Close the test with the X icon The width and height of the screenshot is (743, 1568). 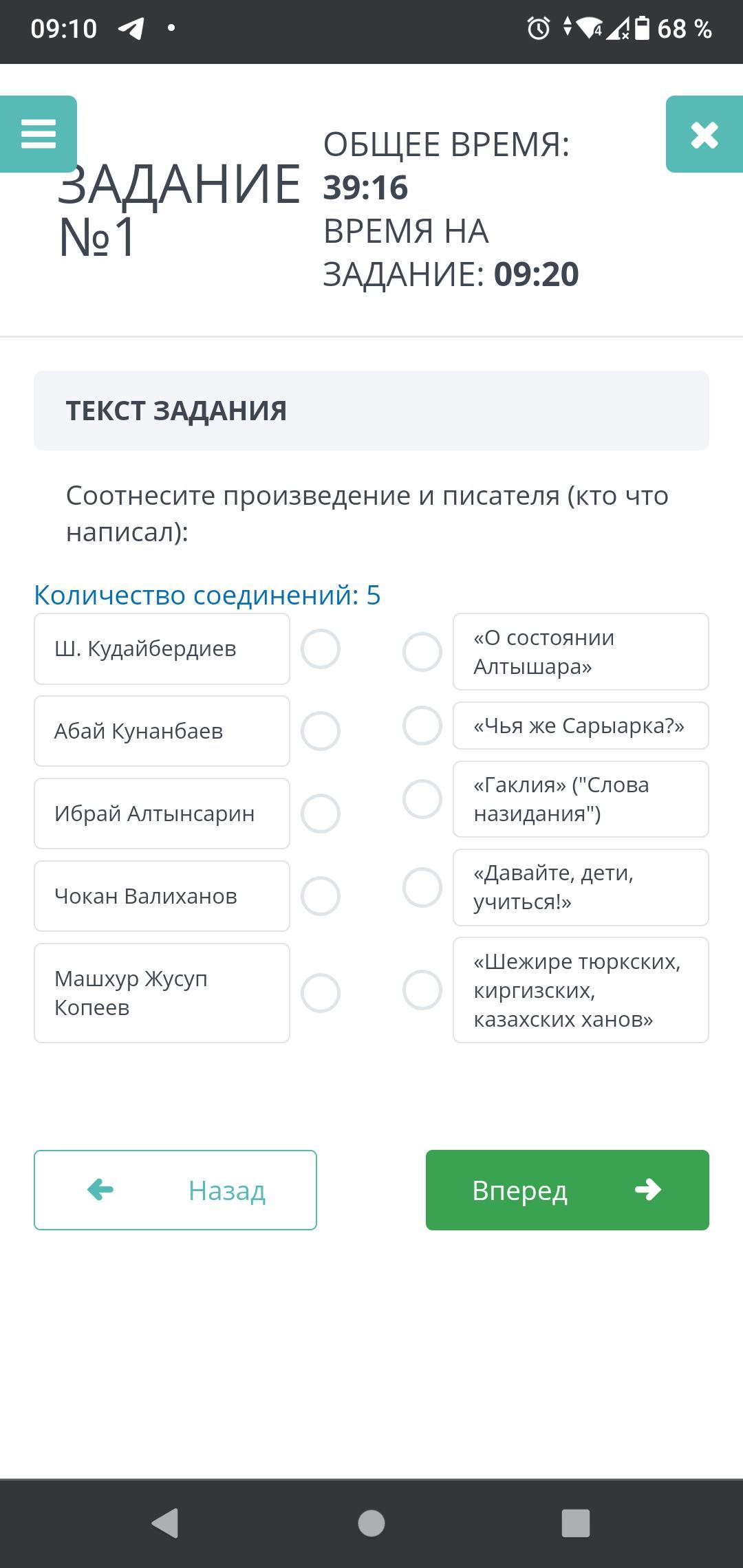point(704,134)
